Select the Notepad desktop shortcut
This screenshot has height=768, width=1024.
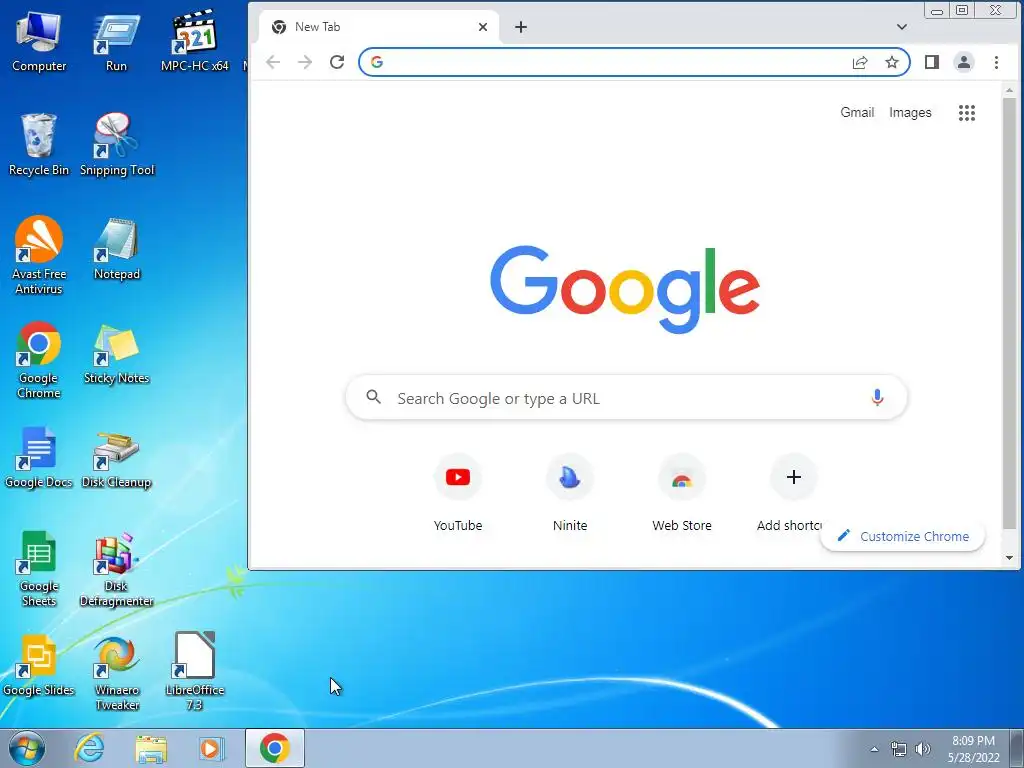[x=116, y=249]
